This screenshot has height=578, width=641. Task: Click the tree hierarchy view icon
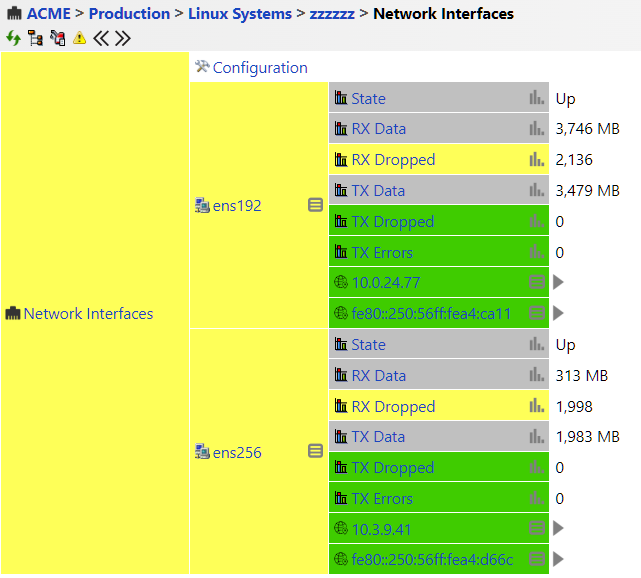coord(35,38)
